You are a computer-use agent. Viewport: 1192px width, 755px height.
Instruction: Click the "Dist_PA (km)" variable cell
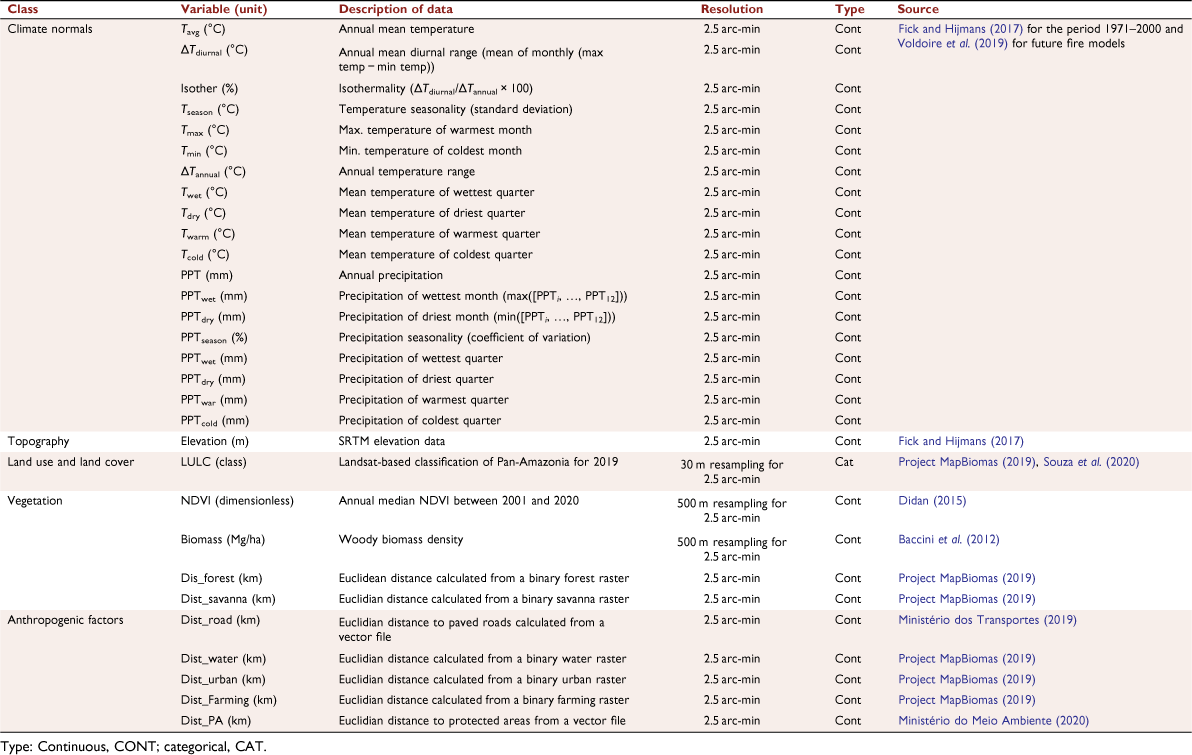click(x=216, y=720)
